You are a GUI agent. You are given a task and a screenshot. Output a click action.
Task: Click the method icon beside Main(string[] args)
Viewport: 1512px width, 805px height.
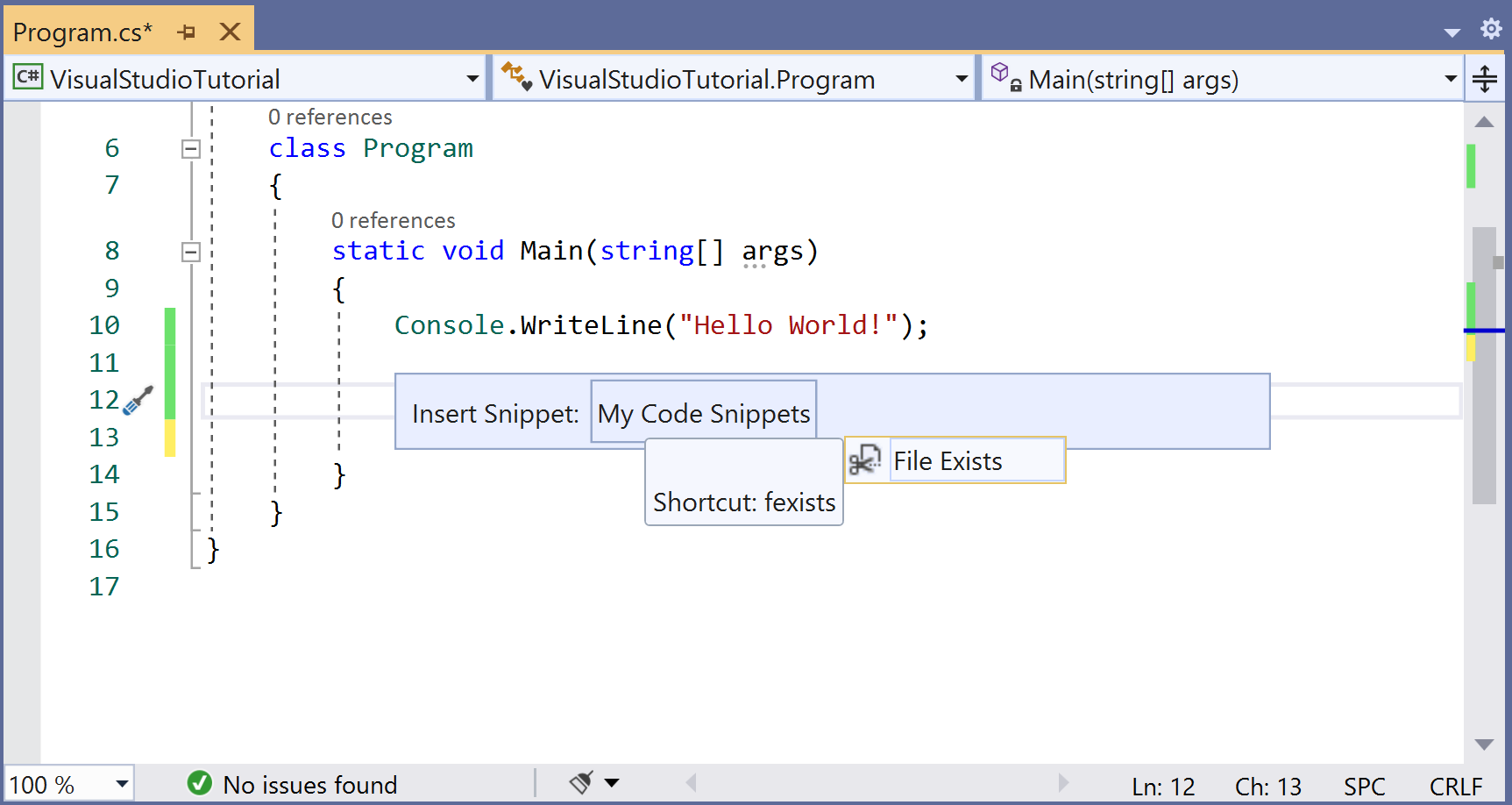[x=1005, y=77]
